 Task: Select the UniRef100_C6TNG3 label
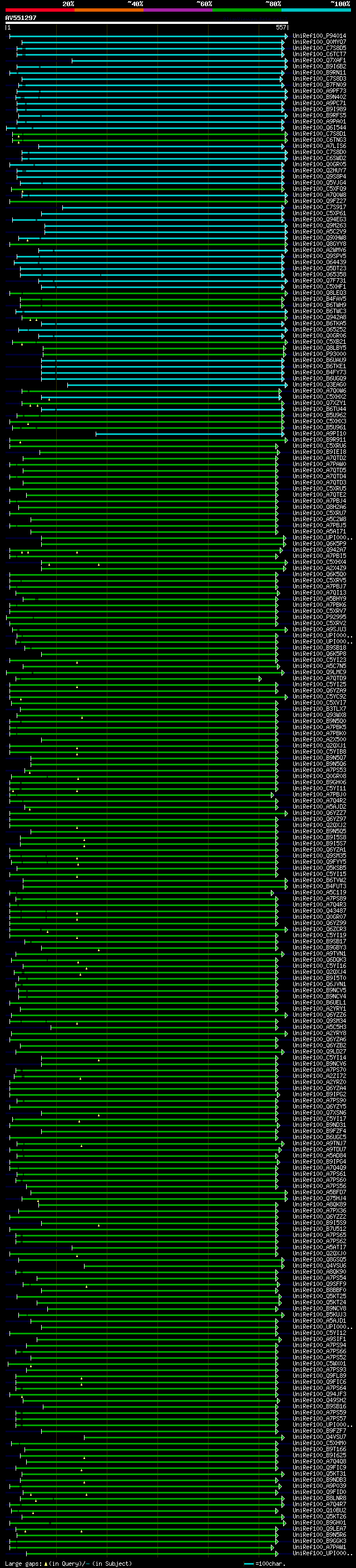pos(319,140)
